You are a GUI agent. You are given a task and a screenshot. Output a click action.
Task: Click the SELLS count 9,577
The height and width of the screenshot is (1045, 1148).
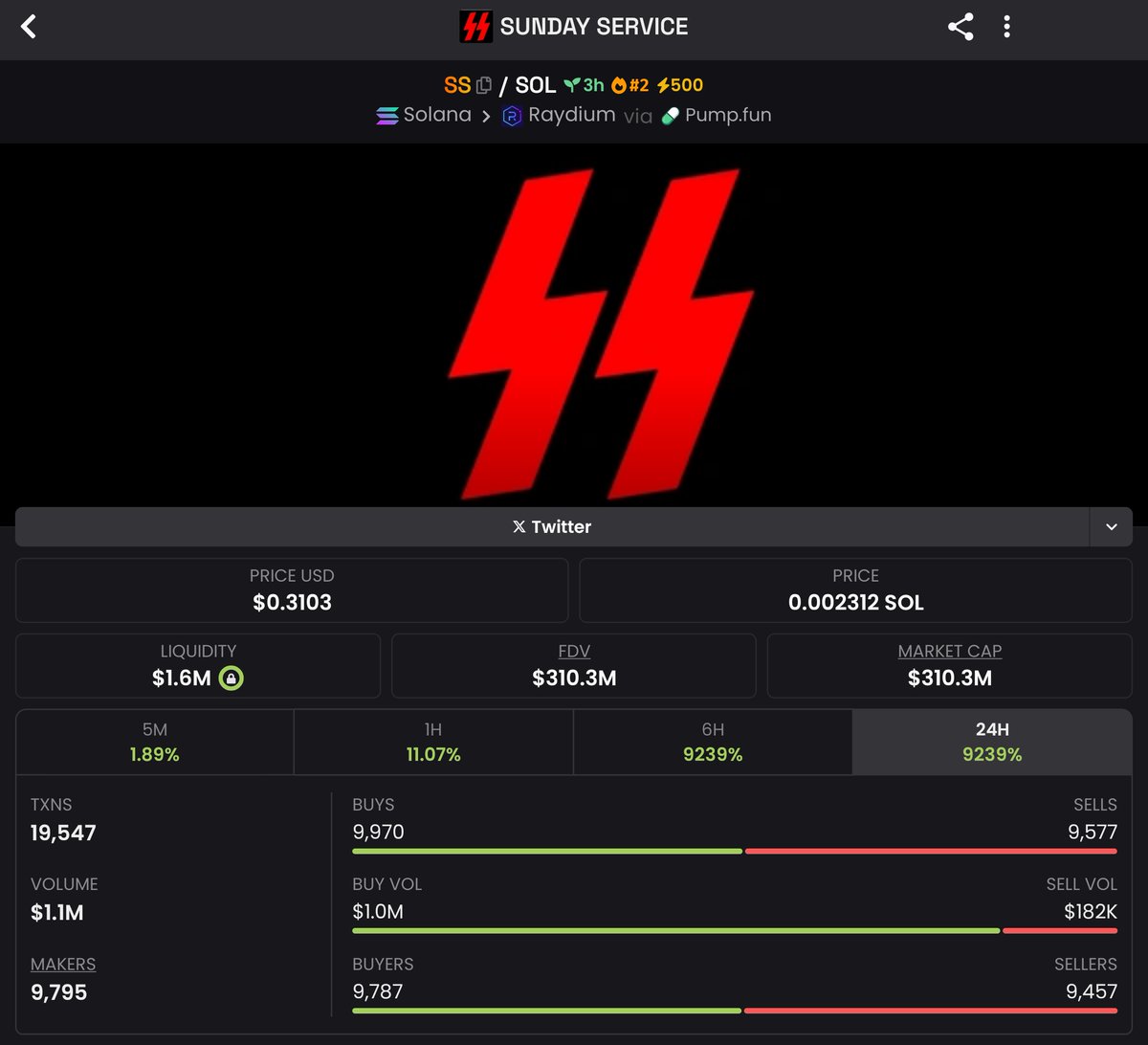tap(1093, 832)
